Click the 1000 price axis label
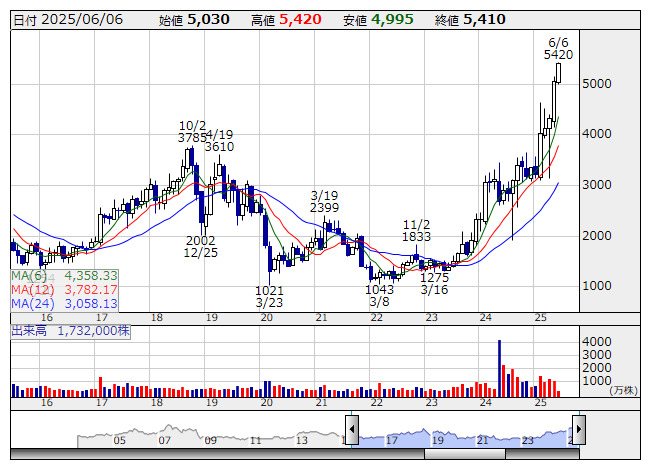Image resolution: width=653 pixels, height=470 pixels. click(x=597, y=286)
